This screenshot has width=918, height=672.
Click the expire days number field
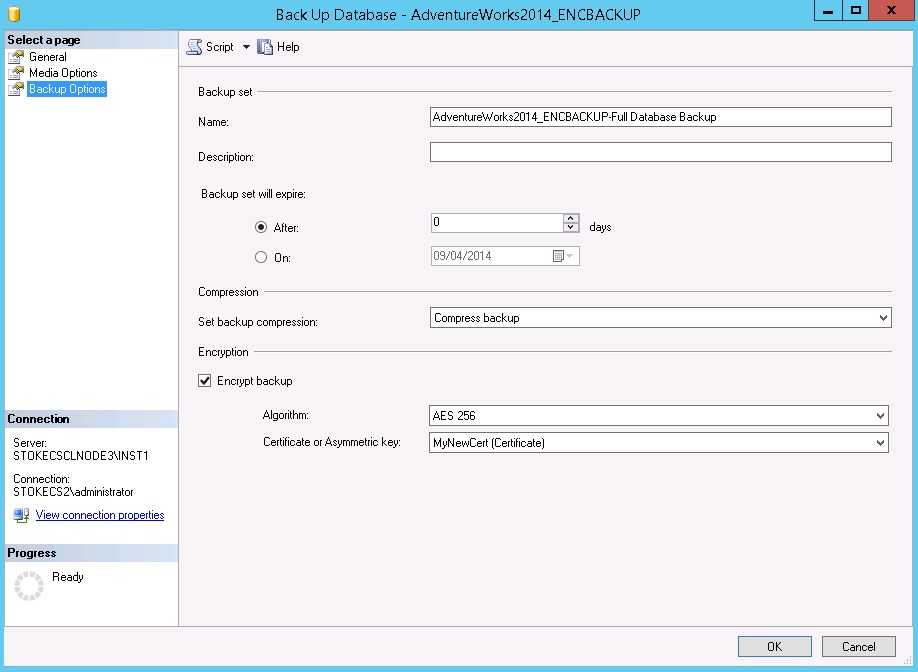pos(496,223)
